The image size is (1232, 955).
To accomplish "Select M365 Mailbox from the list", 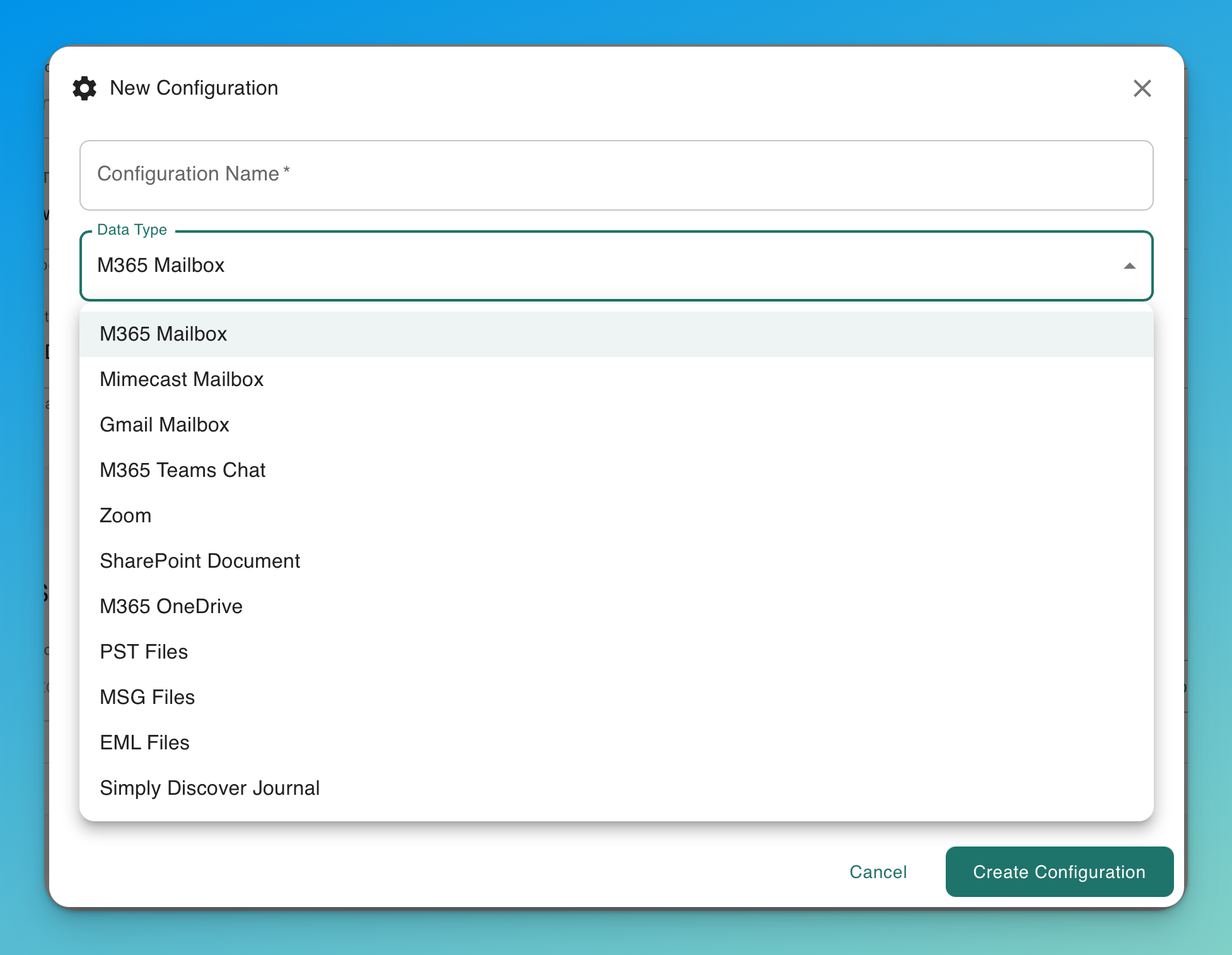I will (163, 334).
